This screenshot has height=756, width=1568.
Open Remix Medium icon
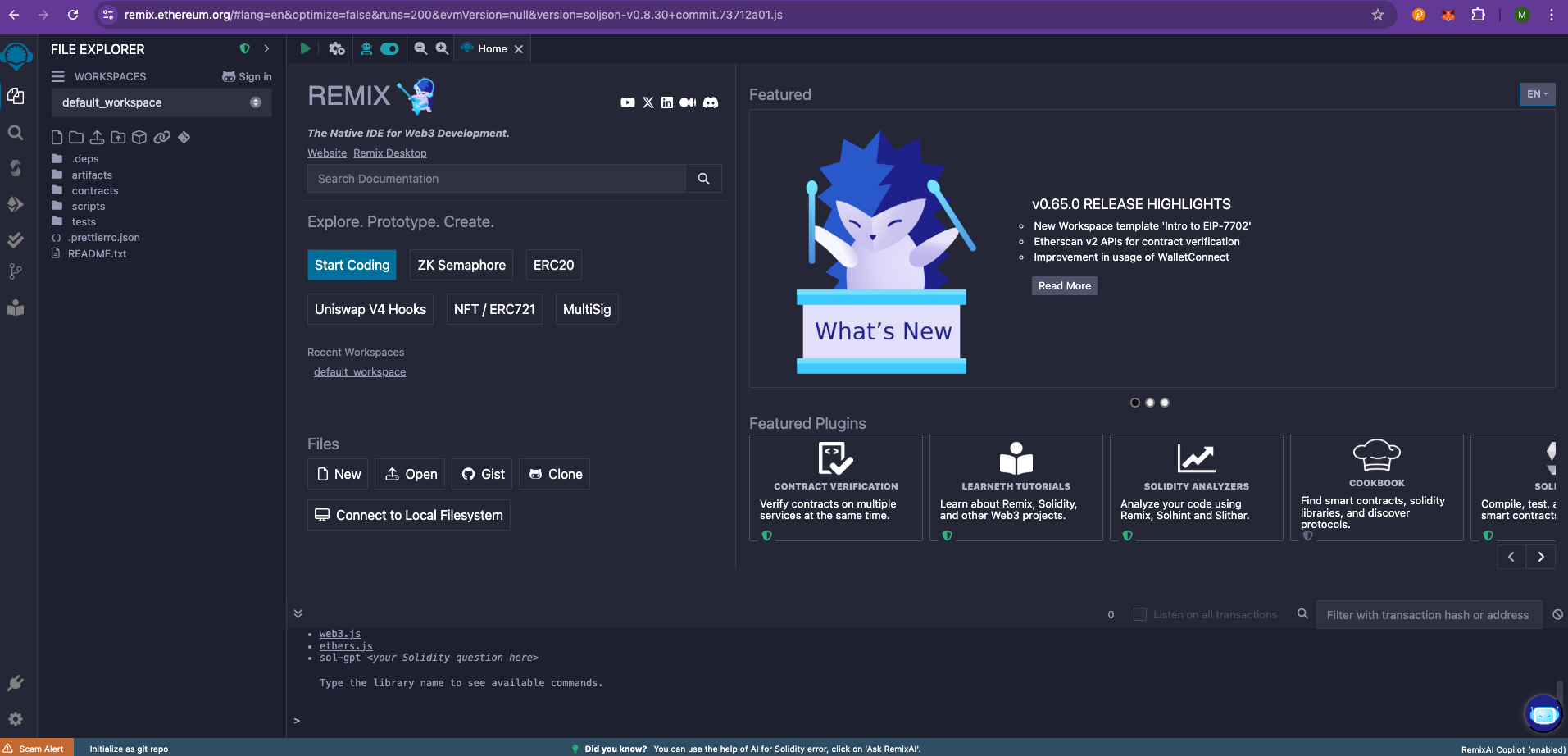pos(688,102)
